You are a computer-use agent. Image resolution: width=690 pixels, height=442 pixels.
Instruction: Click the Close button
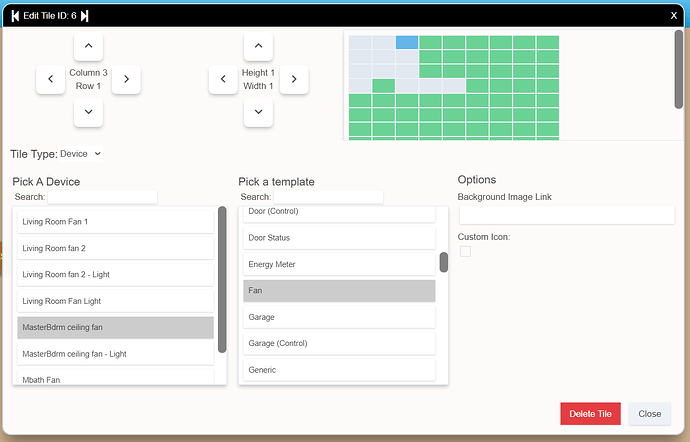[650, 414]
